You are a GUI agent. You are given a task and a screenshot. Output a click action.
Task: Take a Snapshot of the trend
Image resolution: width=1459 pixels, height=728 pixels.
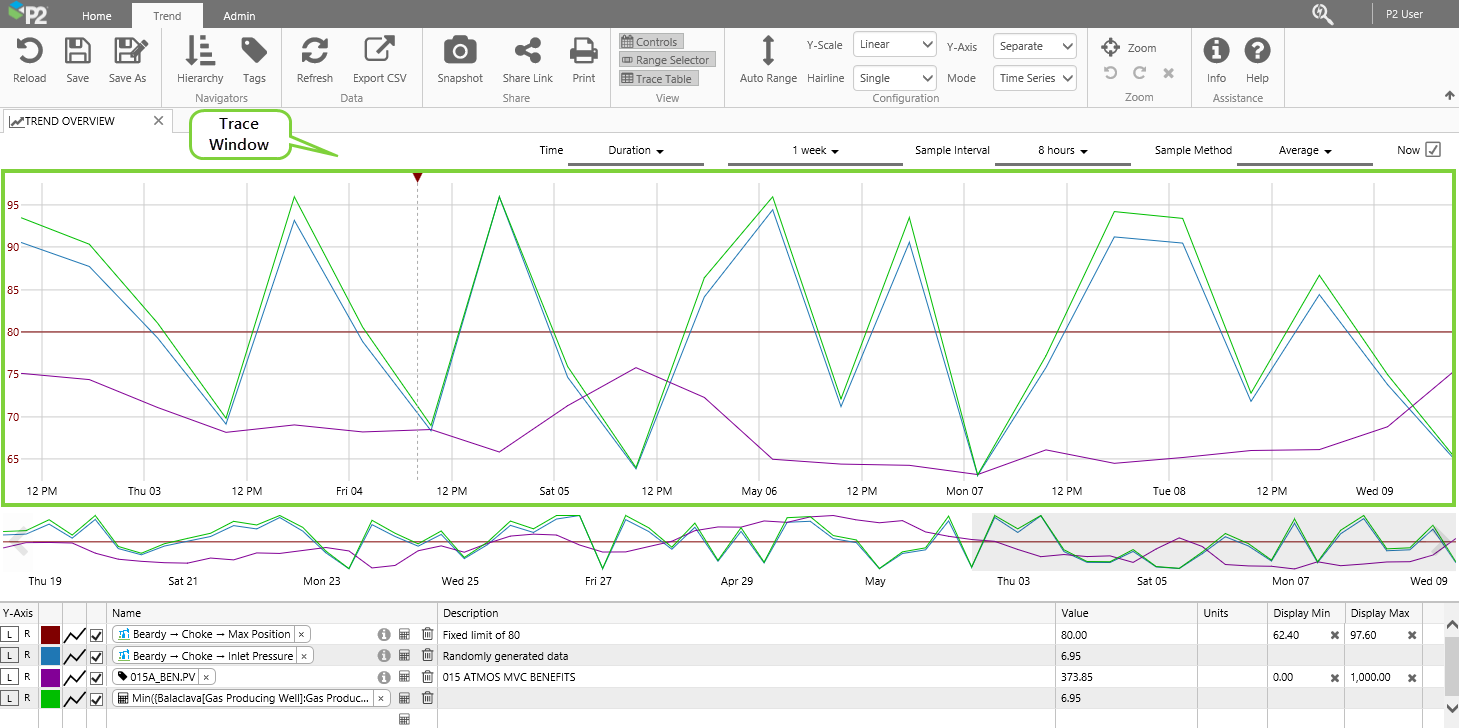coord(459,51)
